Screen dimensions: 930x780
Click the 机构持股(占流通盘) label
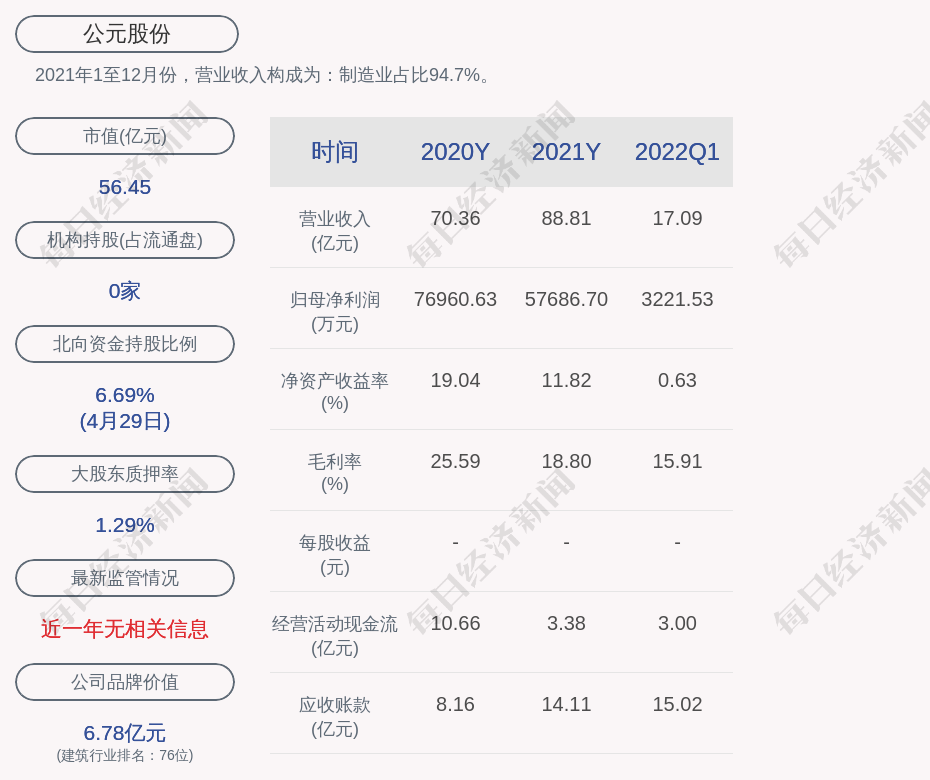coord(125,240)
